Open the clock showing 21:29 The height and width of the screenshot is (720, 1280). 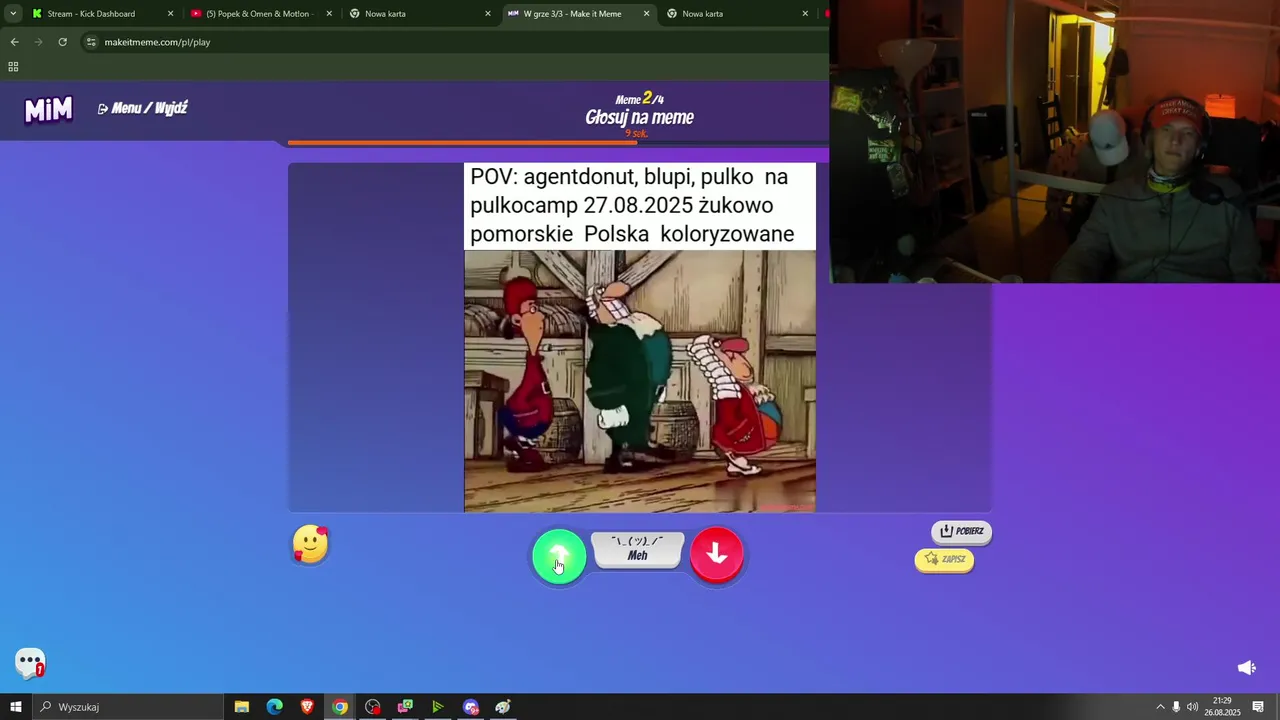(1222, 707)
